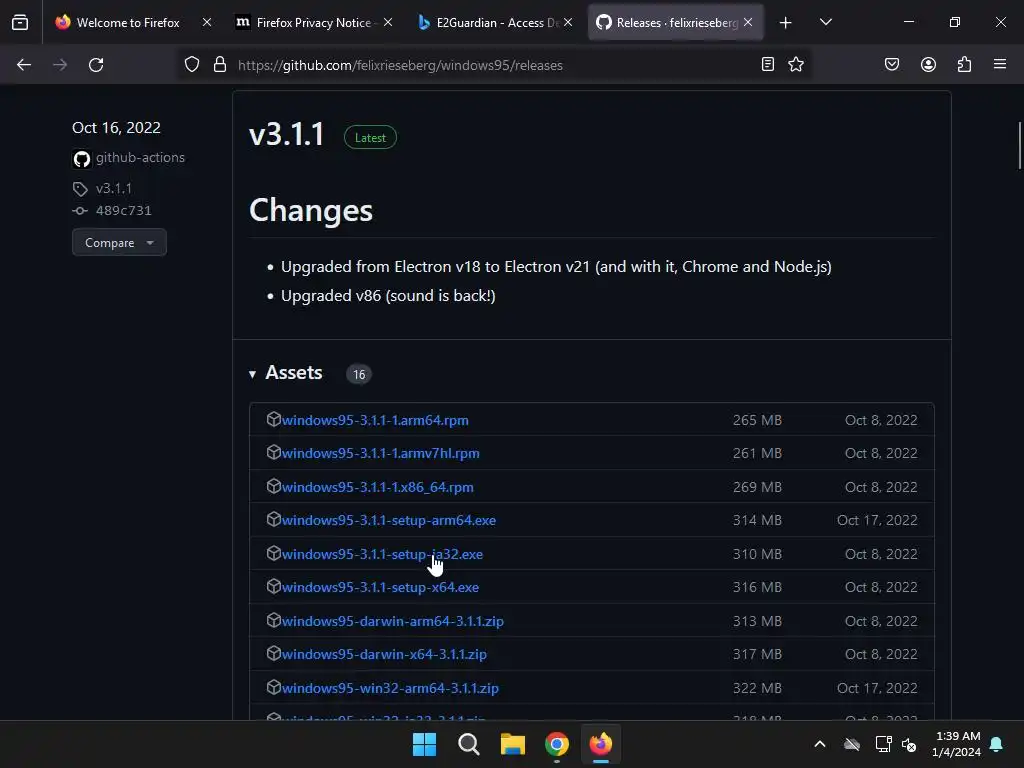Screen dimensions: 1024x768
Task: Click package icon beside setup-x64.exe
Action: click(x=274, y=586)
